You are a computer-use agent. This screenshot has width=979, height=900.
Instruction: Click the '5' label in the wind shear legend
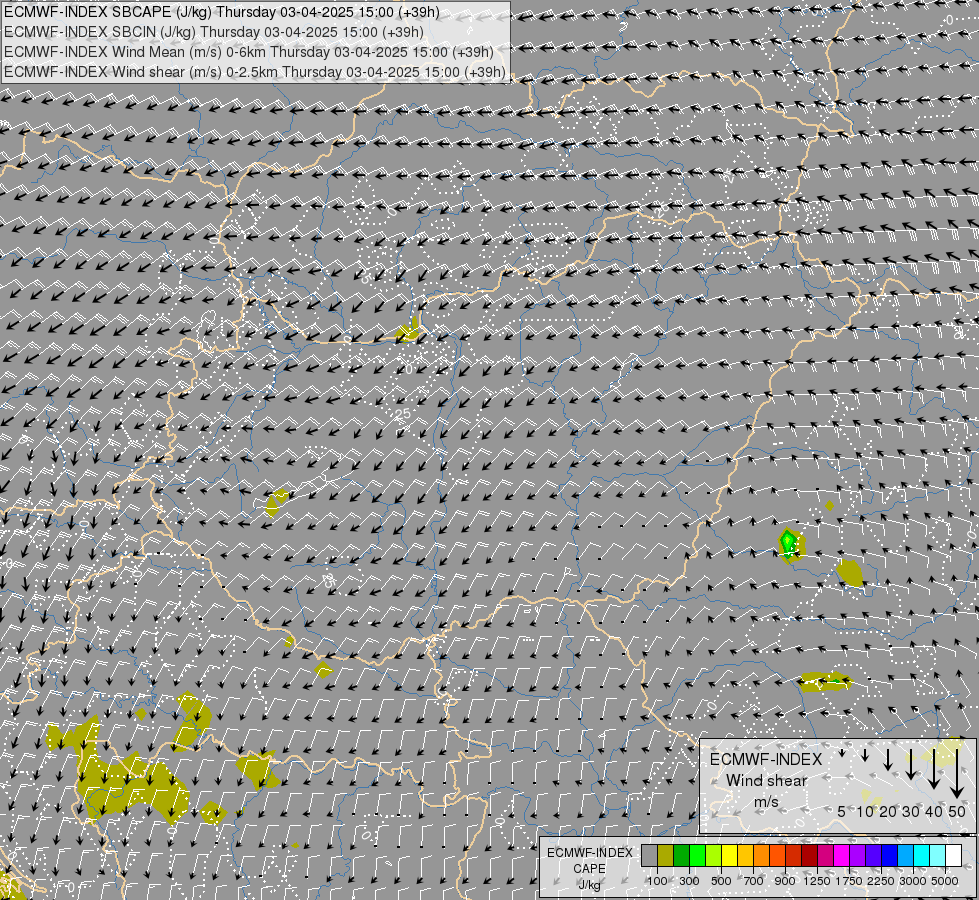[x=842, y=811]
